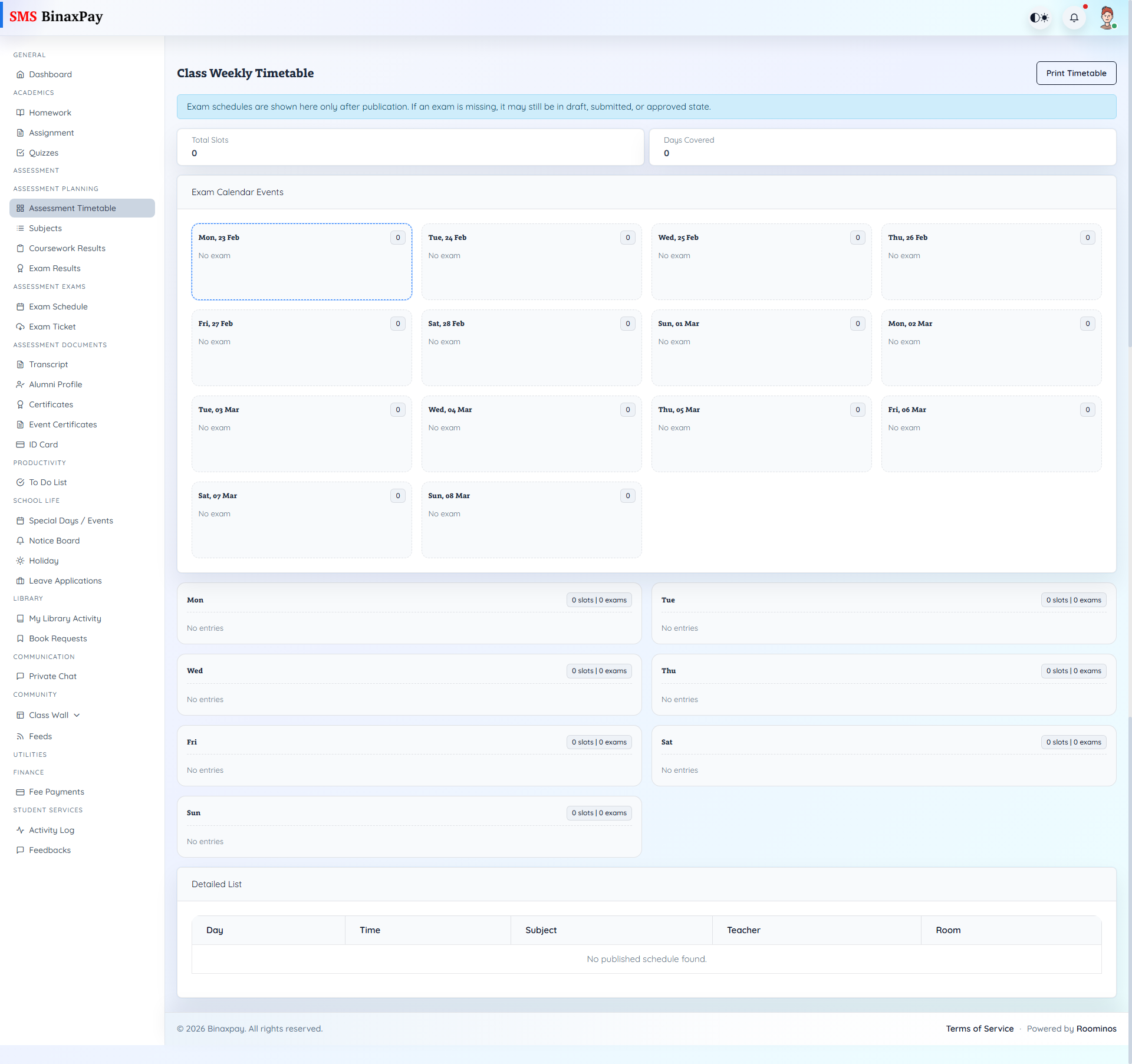Open Dashboard from the sidebar
The image size is (1132, 1064).
[50, 74]
